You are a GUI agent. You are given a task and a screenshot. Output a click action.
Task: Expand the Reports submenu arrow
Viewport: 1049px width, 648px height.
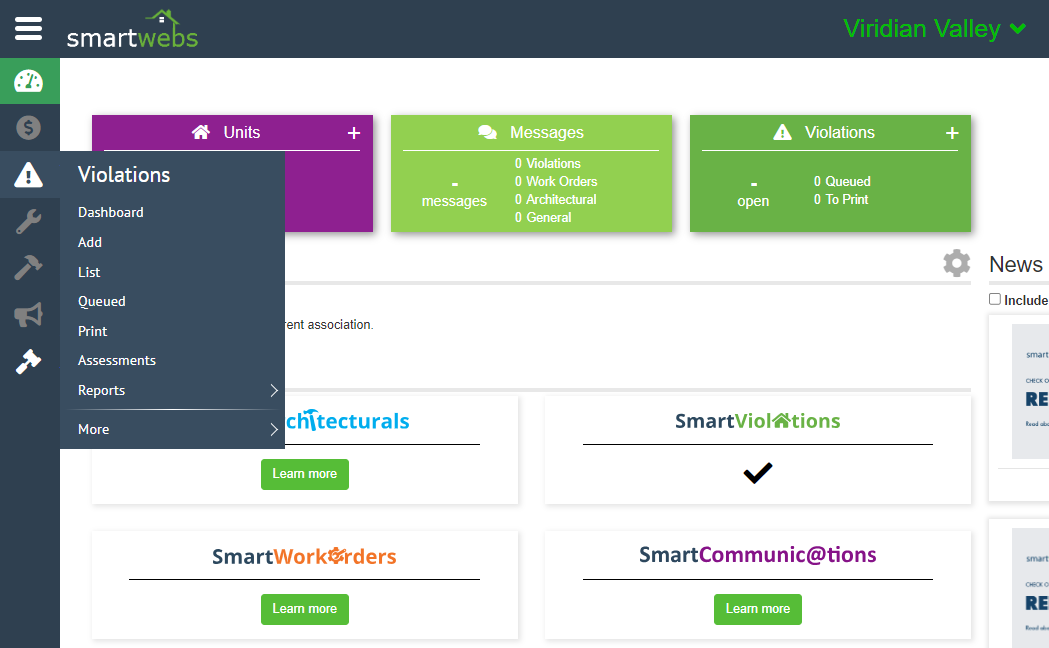tap(274, 391)
